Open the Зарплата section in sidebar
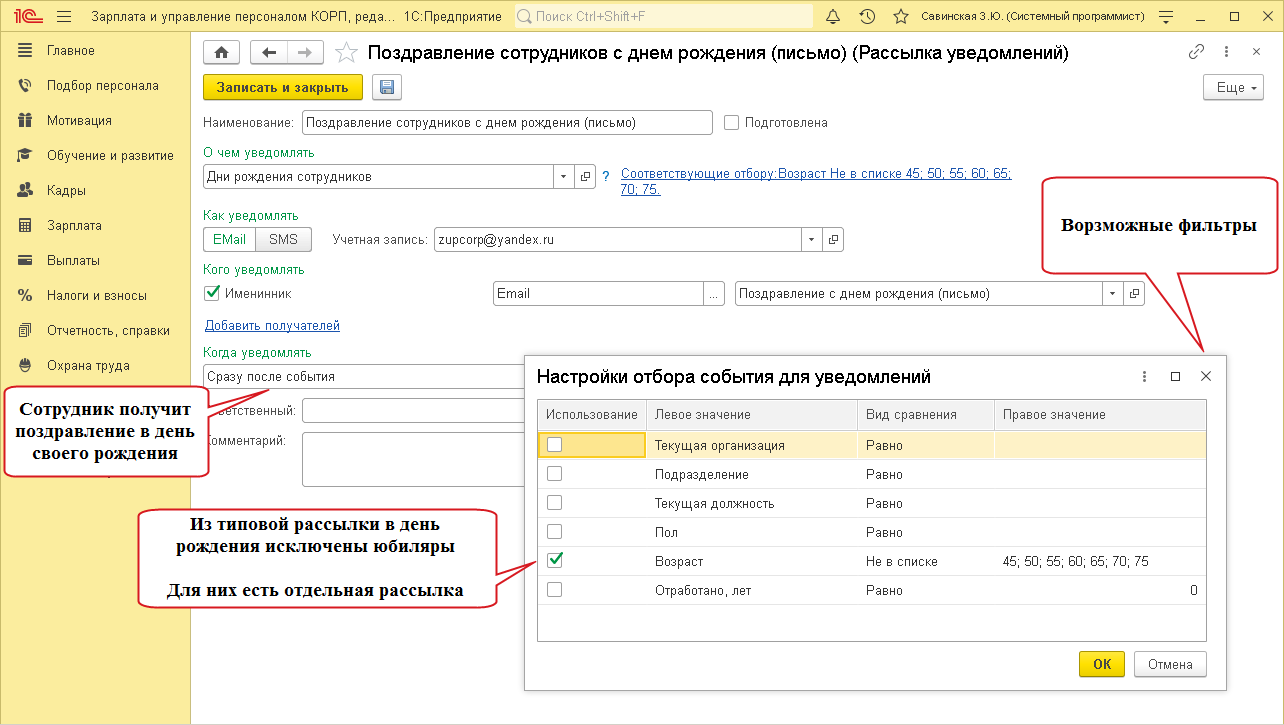The height and width of the screenshot is (725, 1284). click(x=74, y=226)
